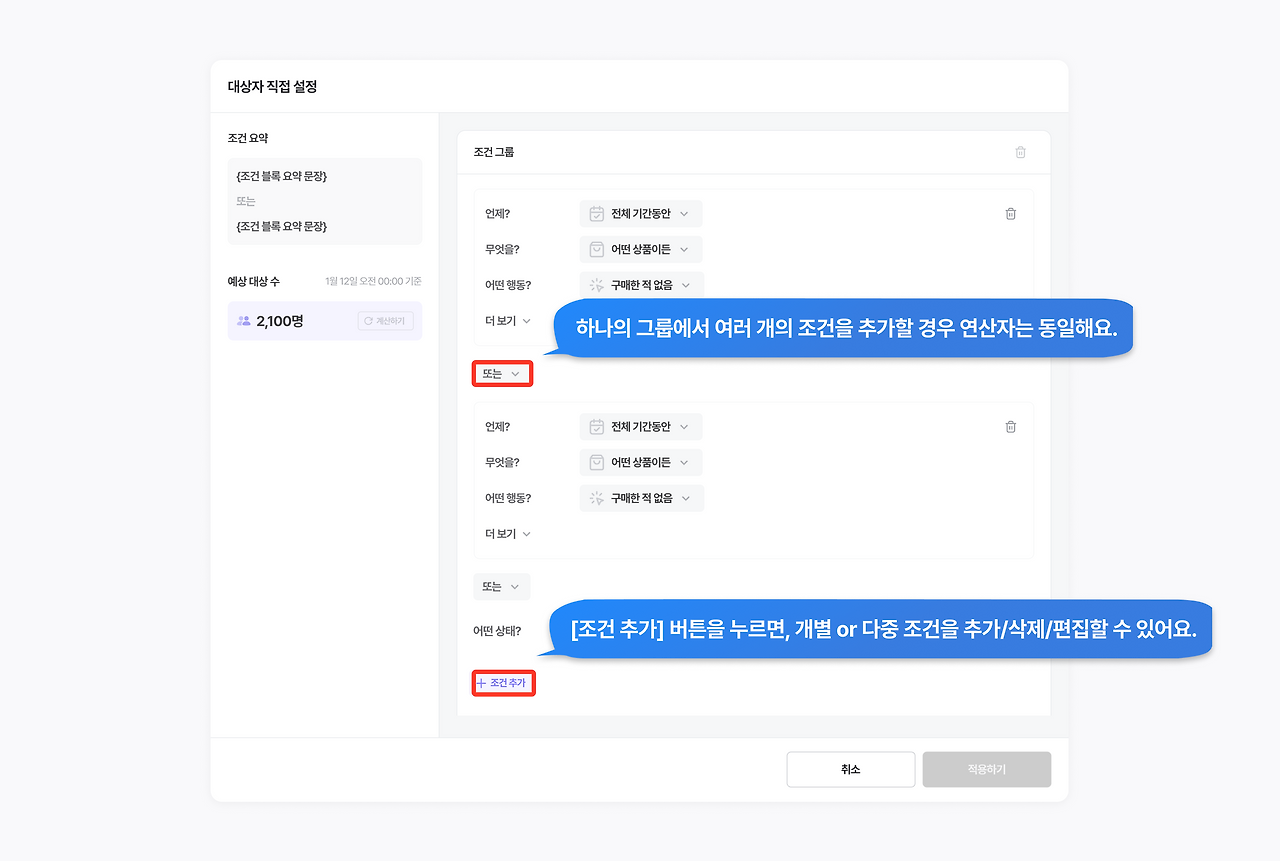Delete the first condition block via its trash icon

1010,214
